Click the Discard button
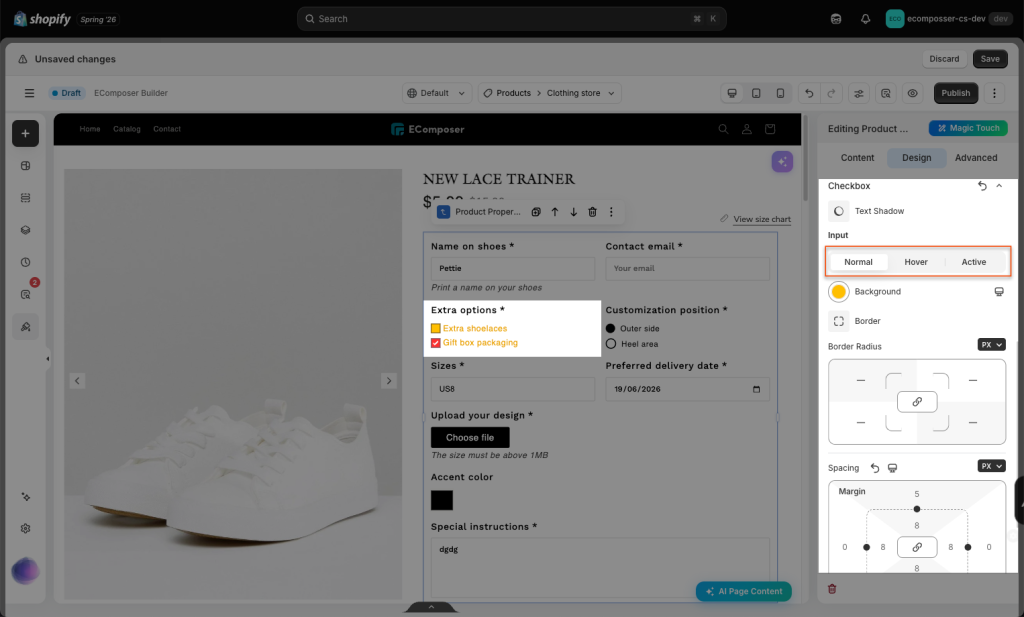 coord(944,59)
